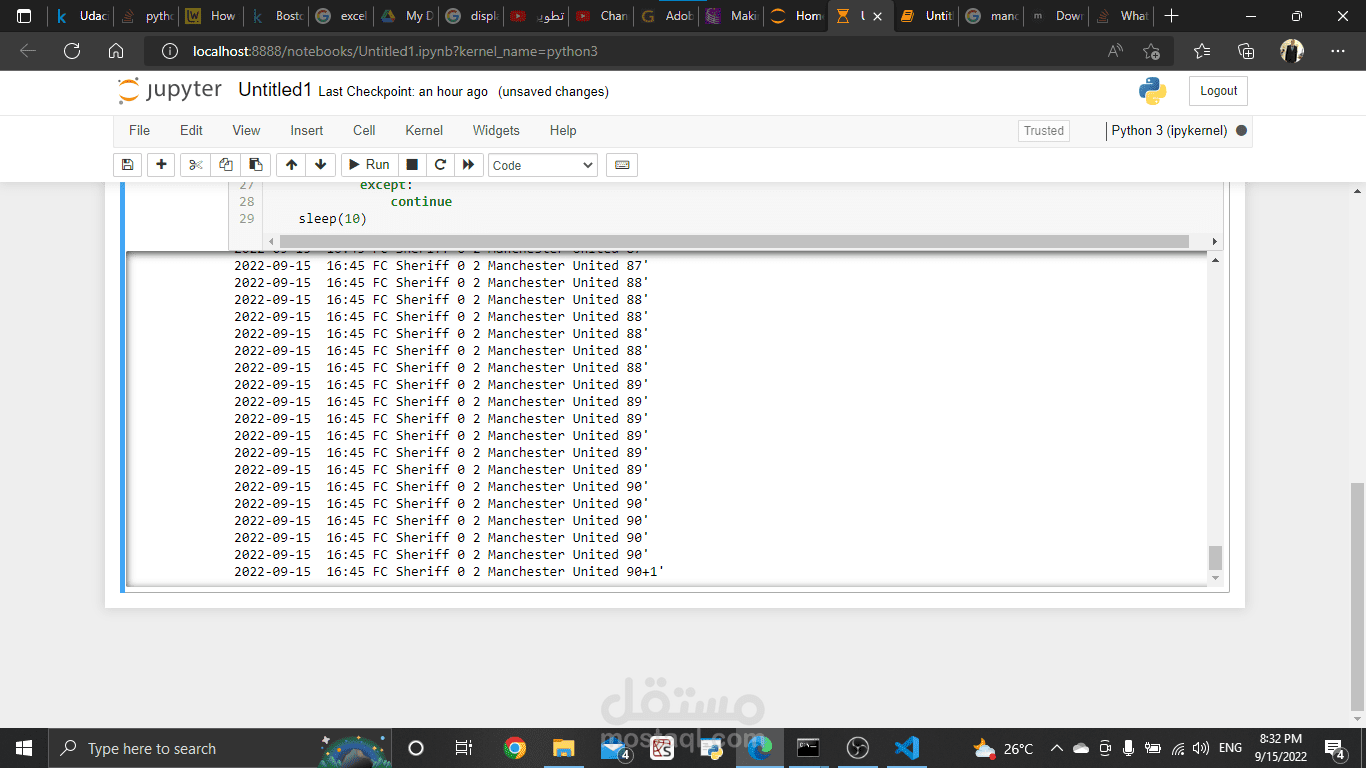Switch to the My D Google Drive tab
This screenshot has width=1366, height=768.
[x=408, y=16]
